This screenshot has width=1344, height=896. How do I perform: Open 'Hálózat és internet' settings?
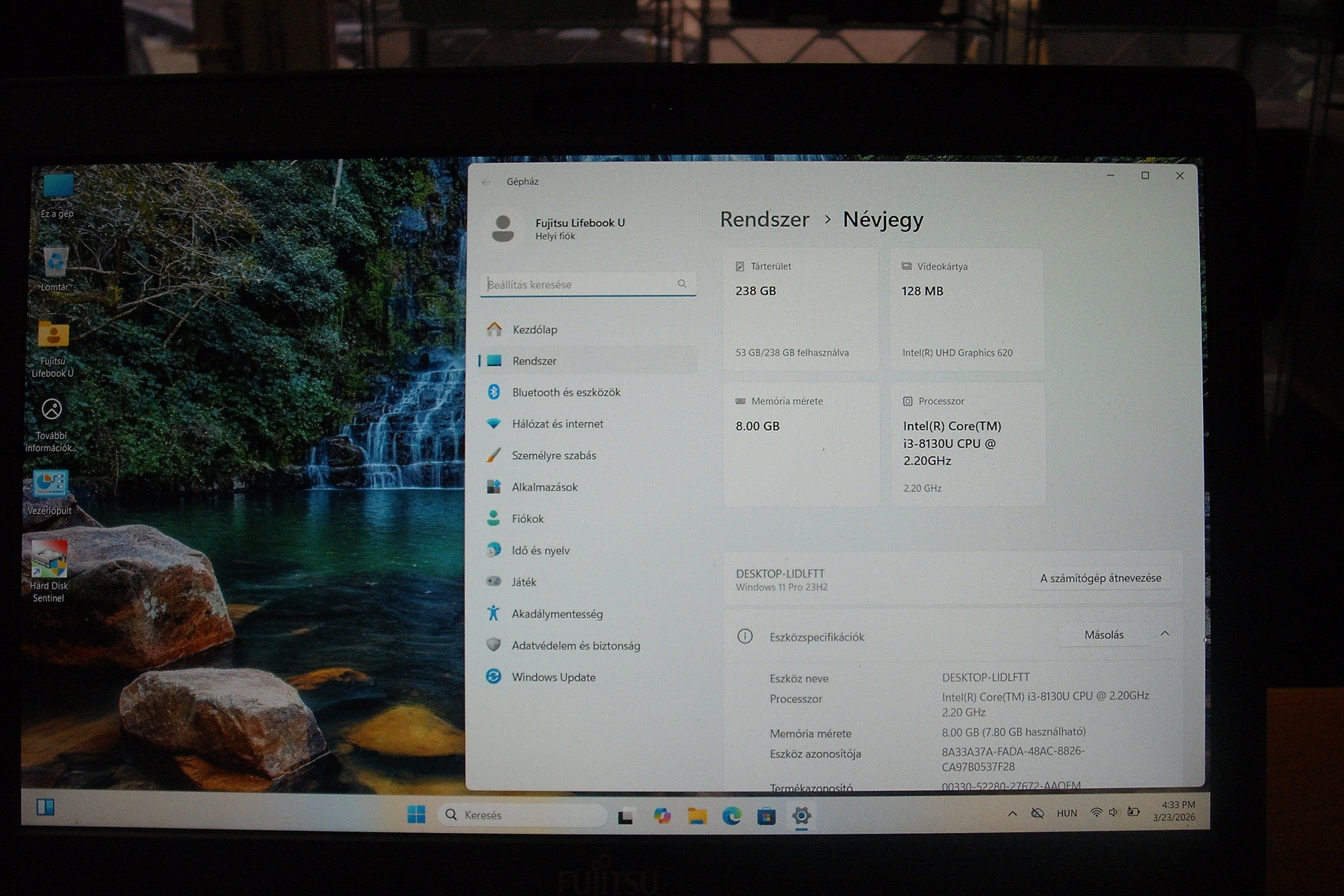pyautogui.click(x=588, y=424)
